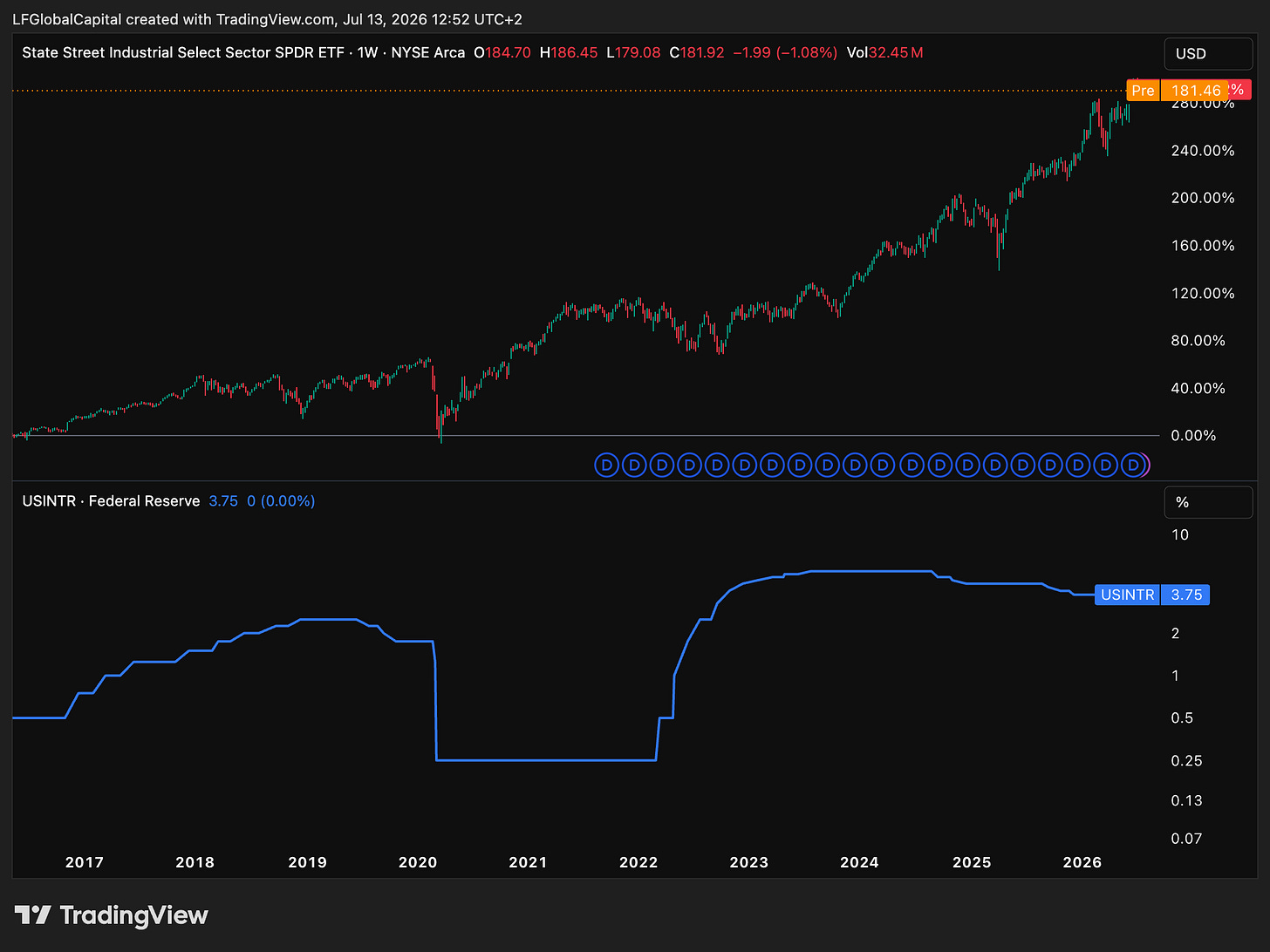The height and width of the screenshot is (952, 1270).
Task: Click the 2022 label on time axis
Action: coord(638,862)
